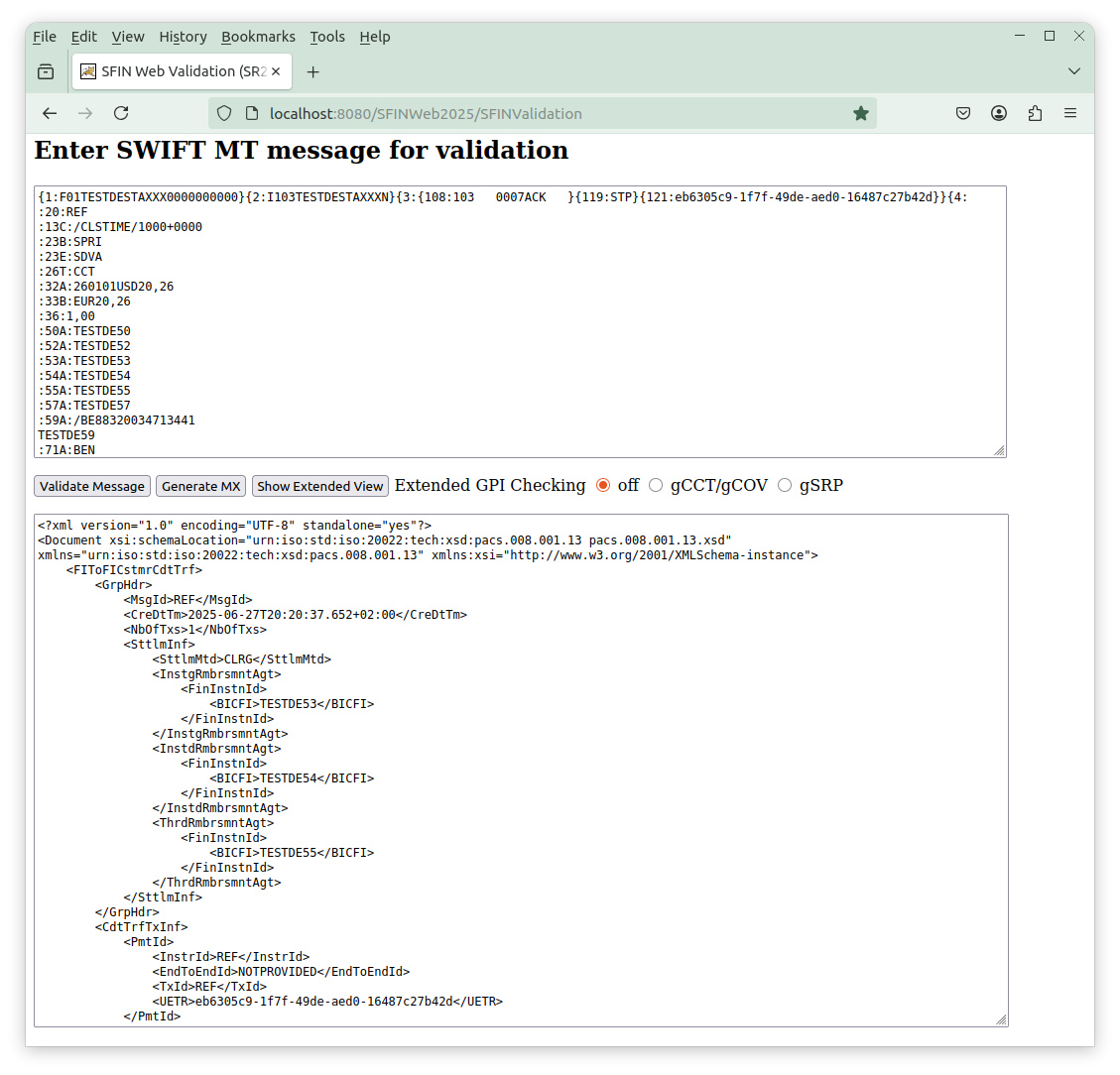
Task: Save page to Pocket
Action: click(962, 113)
